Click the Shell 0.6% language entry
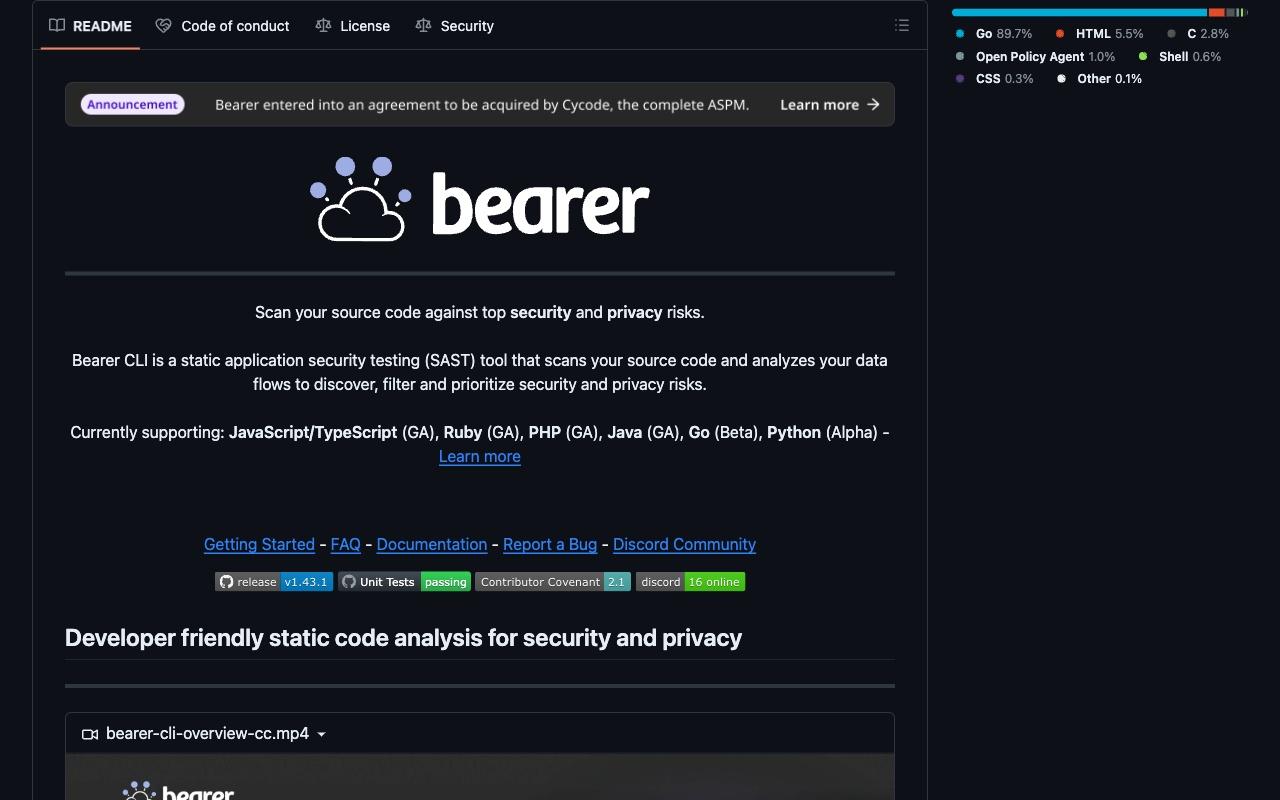 point(1180,57)
